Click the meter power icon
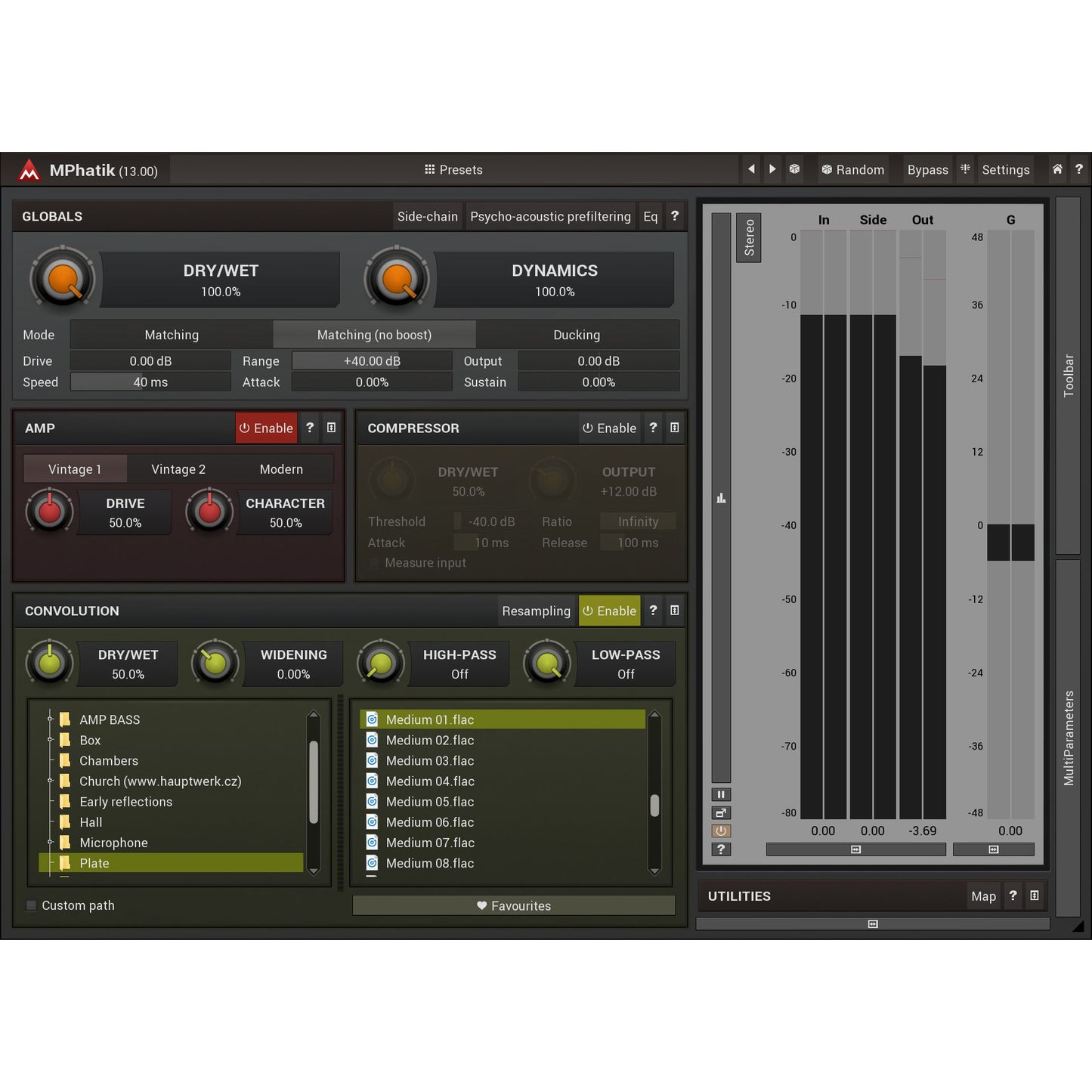The image size is (1092, 1092). pos(721,831)
